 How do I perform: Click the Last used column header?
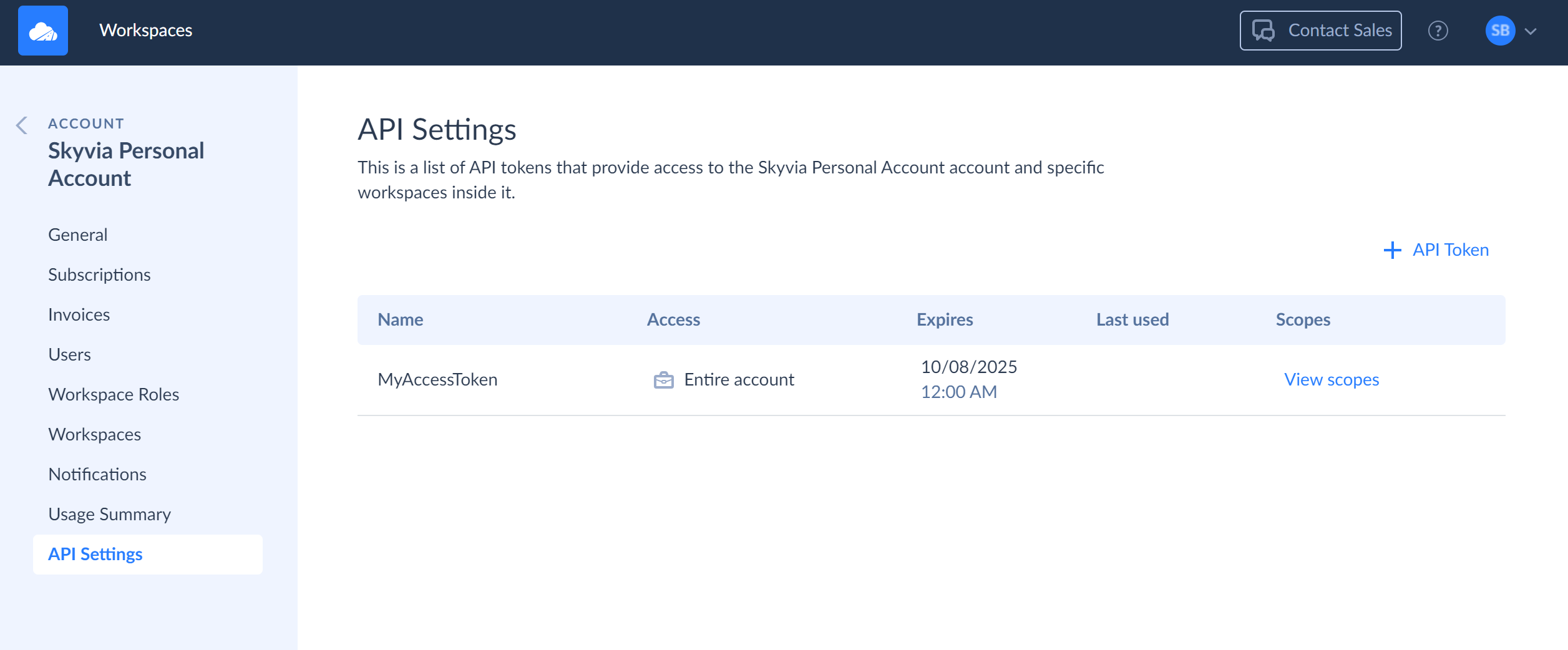[1132, 319]
